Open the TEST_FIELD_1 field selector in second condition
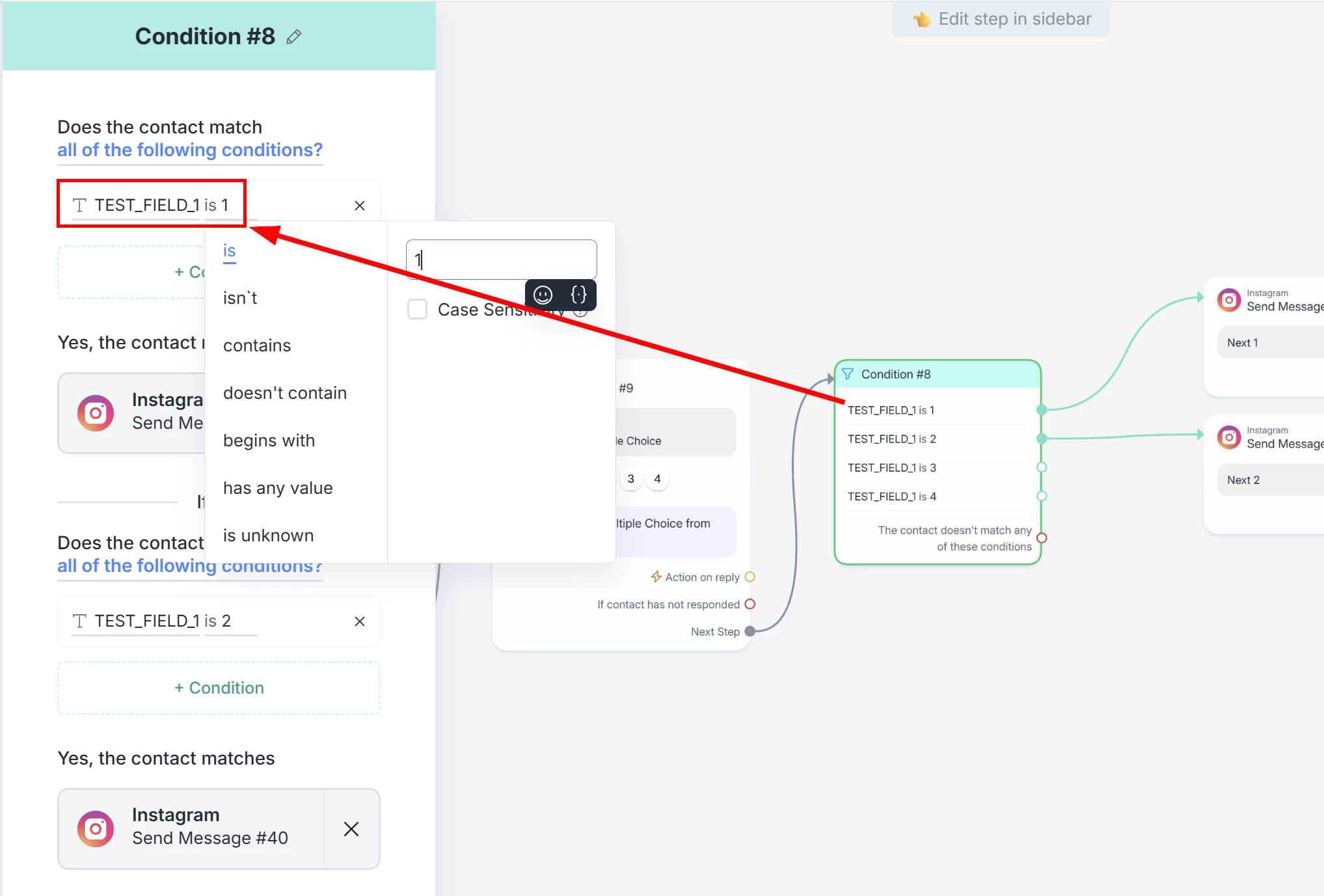 point(146,621)
